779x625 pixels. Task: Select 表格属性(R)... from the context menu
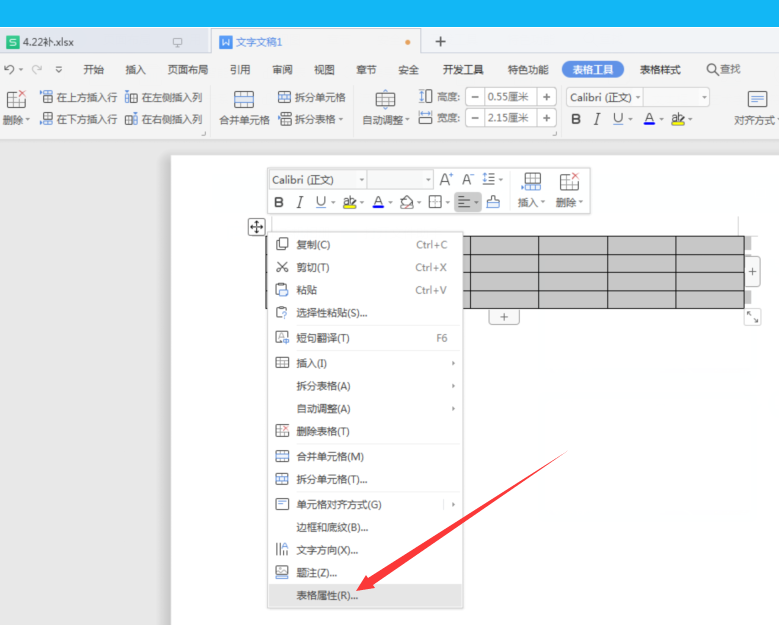point(327,596)
